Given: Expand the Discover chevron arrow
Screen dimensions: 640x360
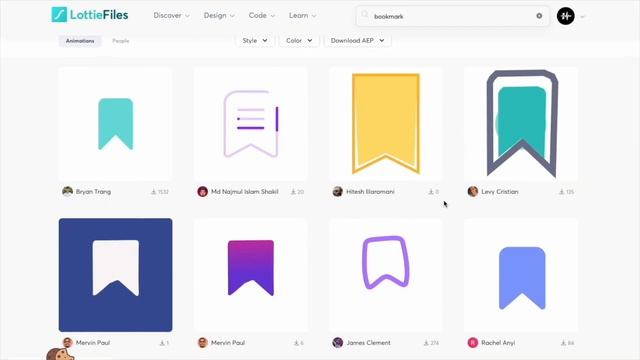Looking at the screenshot, I should click(187, 16).
